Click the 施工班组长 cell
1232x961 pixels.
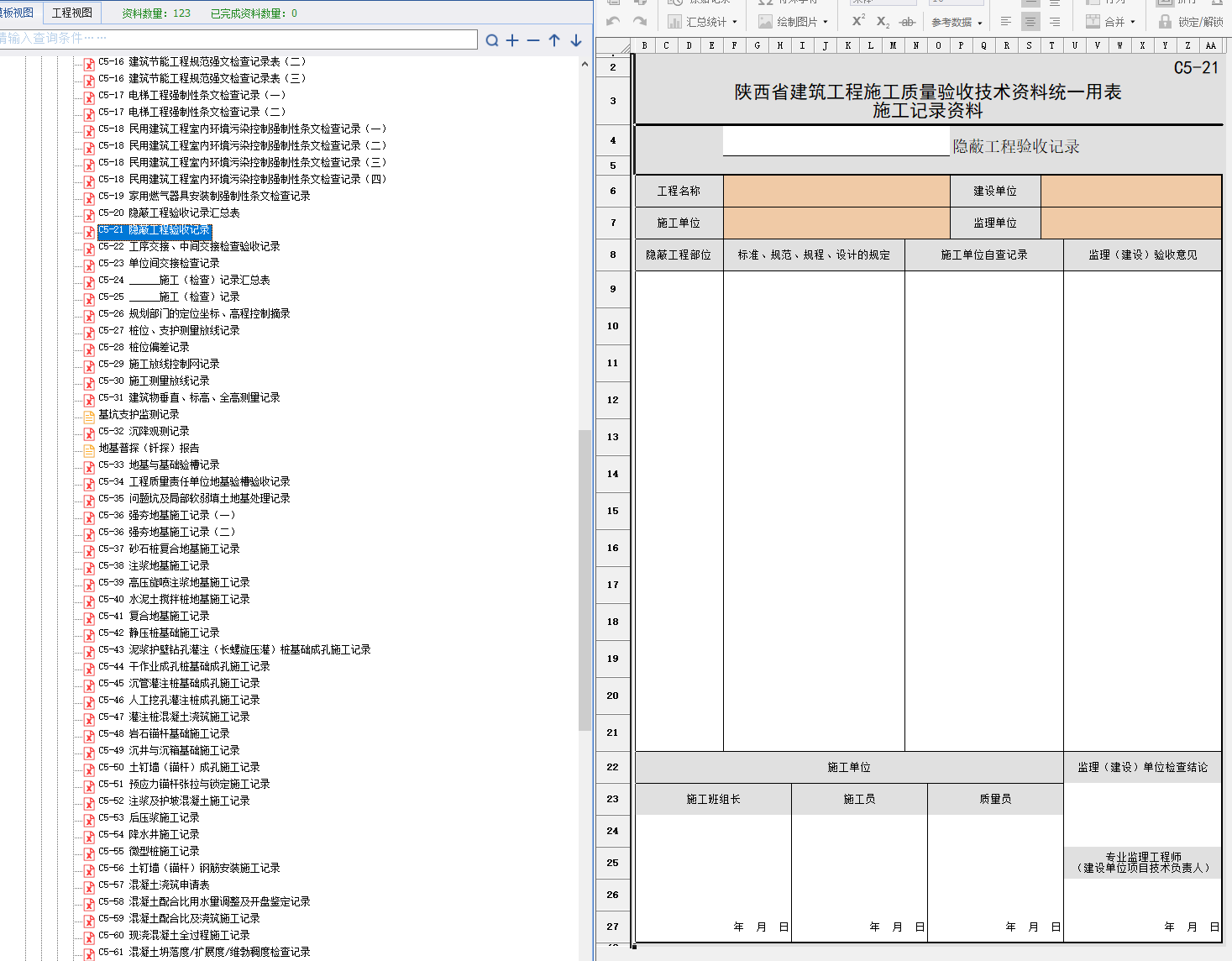pyautogui.click(x=713, y=799)
